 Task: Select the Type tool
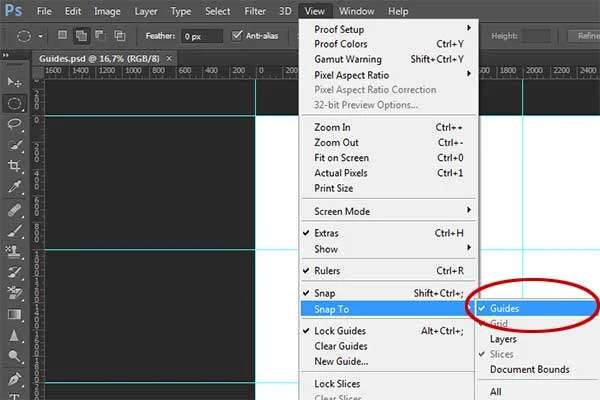click(x=15, y=397)
